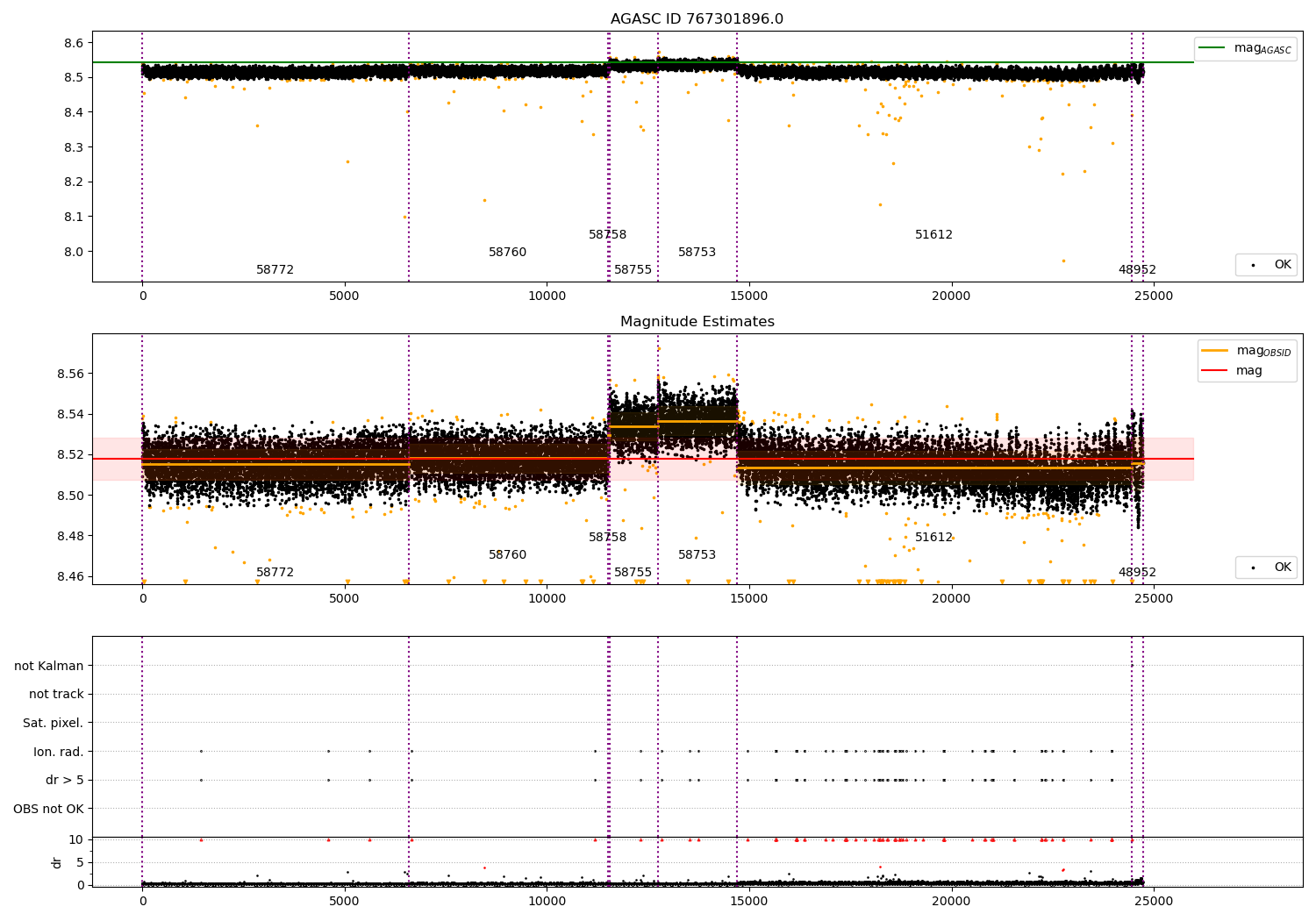Click the 51612 label in the Magnitude Estimates plot
The height and width of the screenshot is (921, 1316).
(934, 538)
